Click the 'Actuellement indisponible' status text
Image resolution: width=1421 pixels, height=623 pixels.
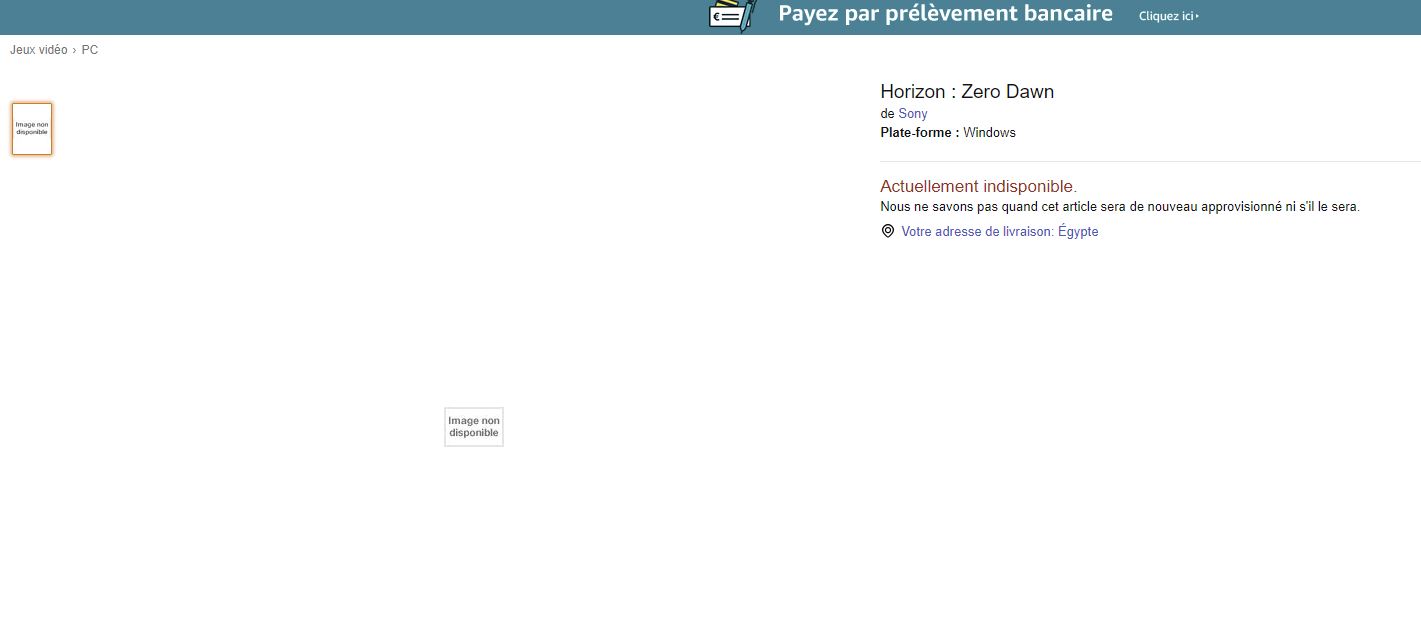[978, 186]
